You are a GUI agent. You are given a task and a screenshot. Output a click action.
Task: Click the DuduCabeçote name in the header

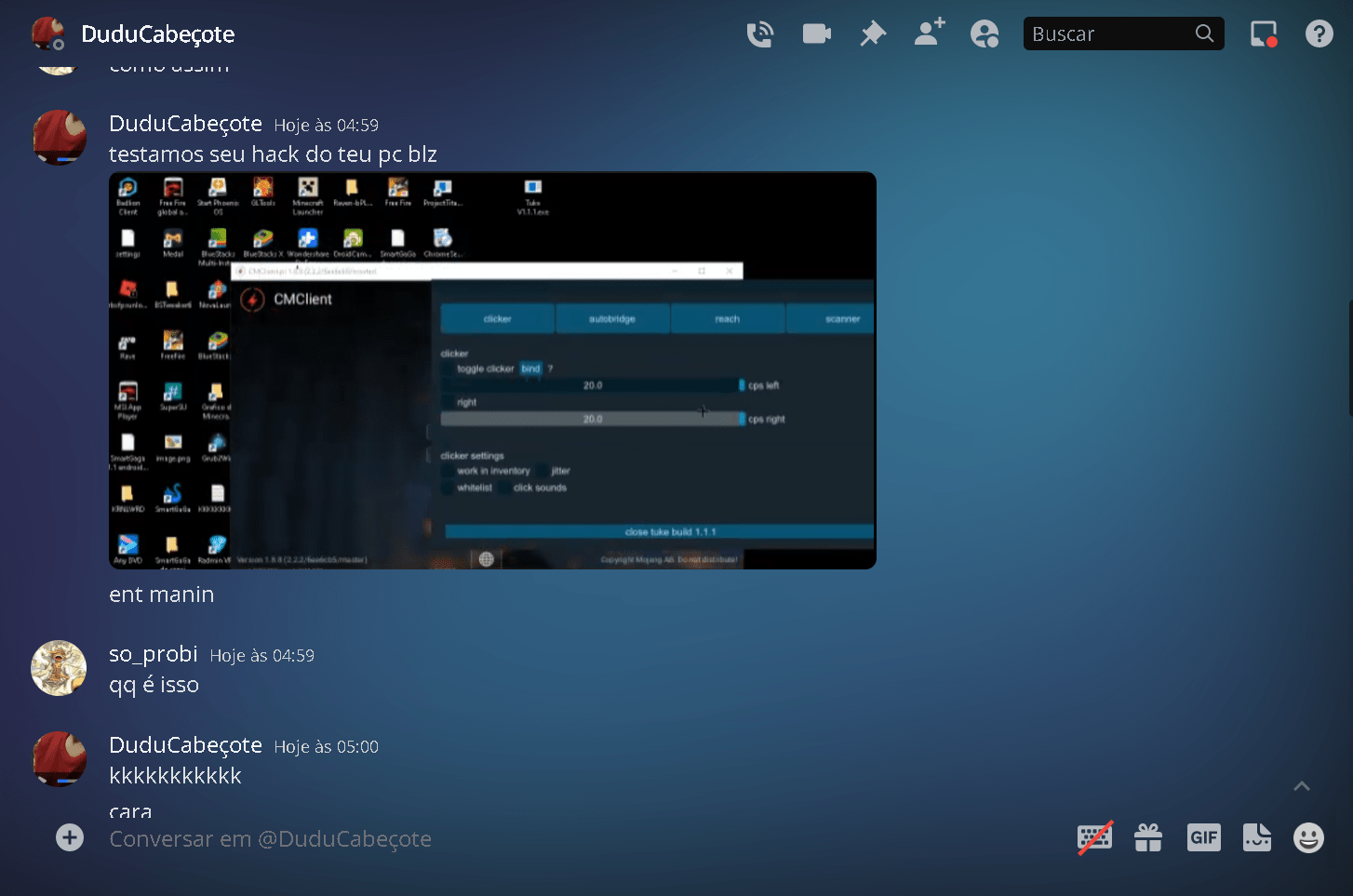click(158, 34)
